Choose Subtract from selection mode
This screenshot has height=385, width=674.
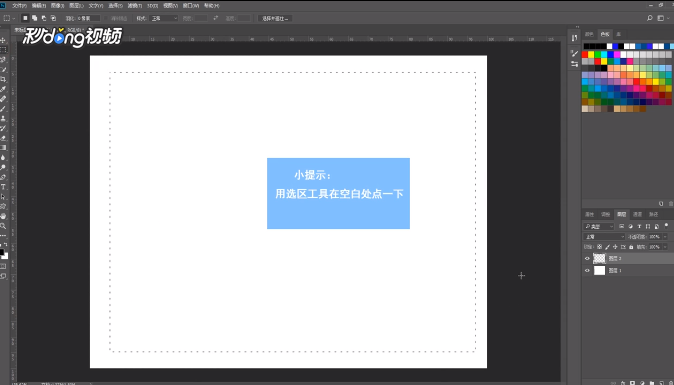[44, 18]
